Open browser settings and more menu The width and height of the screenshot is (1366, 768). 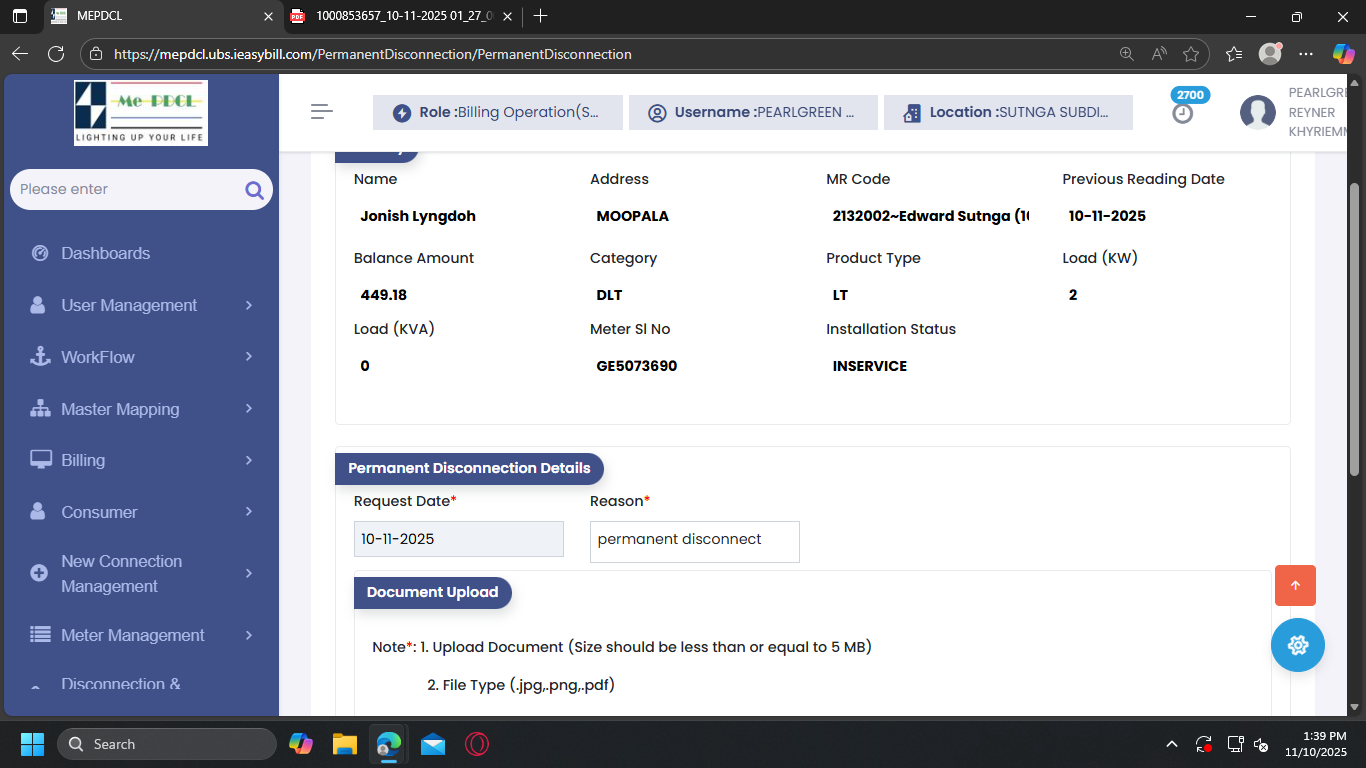pos(1306,54)
